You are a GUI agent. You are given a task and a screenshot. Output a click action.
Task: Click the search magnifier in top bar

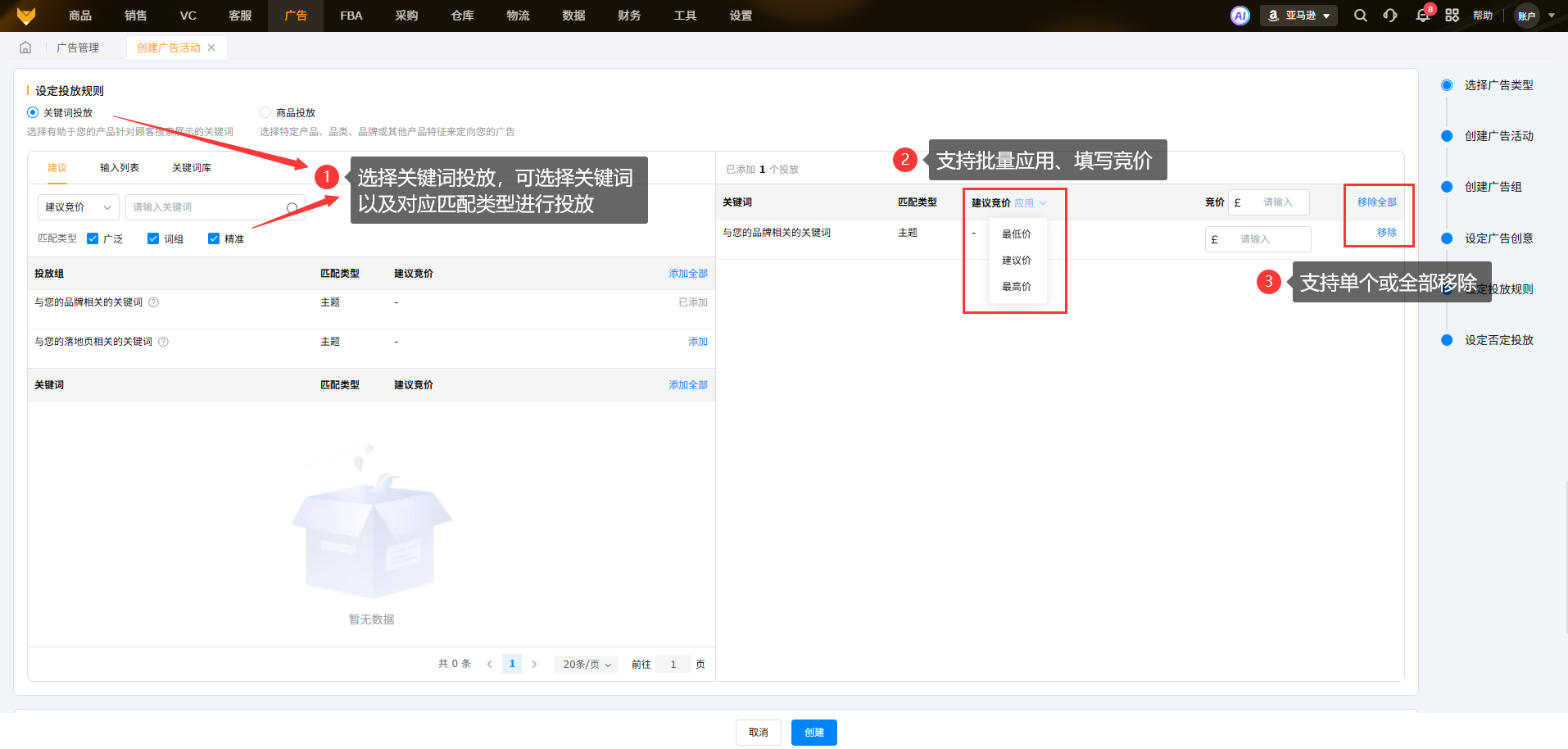tap(1360, 16)
